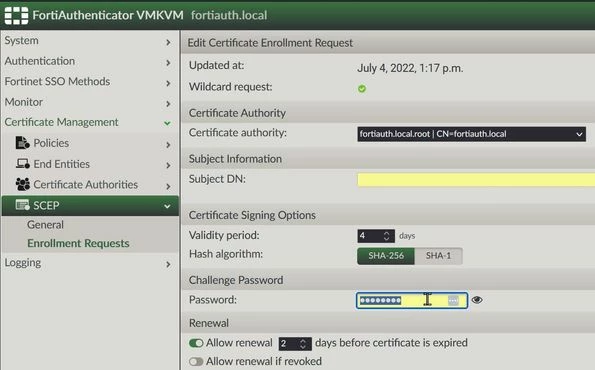Screen dimensions: 595x370
Task: Expand the Certificate Authorities submenu chevron
Action: pyautogui.click(x=168, y=186)
